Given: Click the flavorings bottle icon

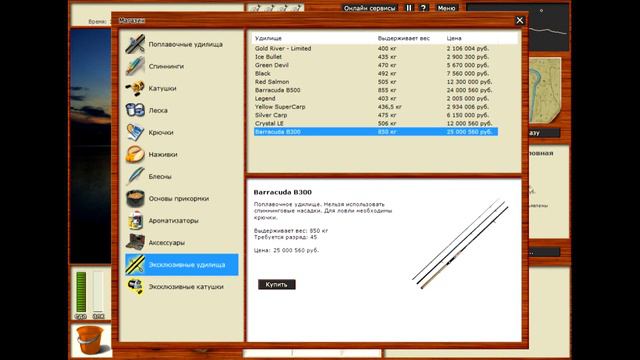Looking at the screenshot, I should point(135,220).
